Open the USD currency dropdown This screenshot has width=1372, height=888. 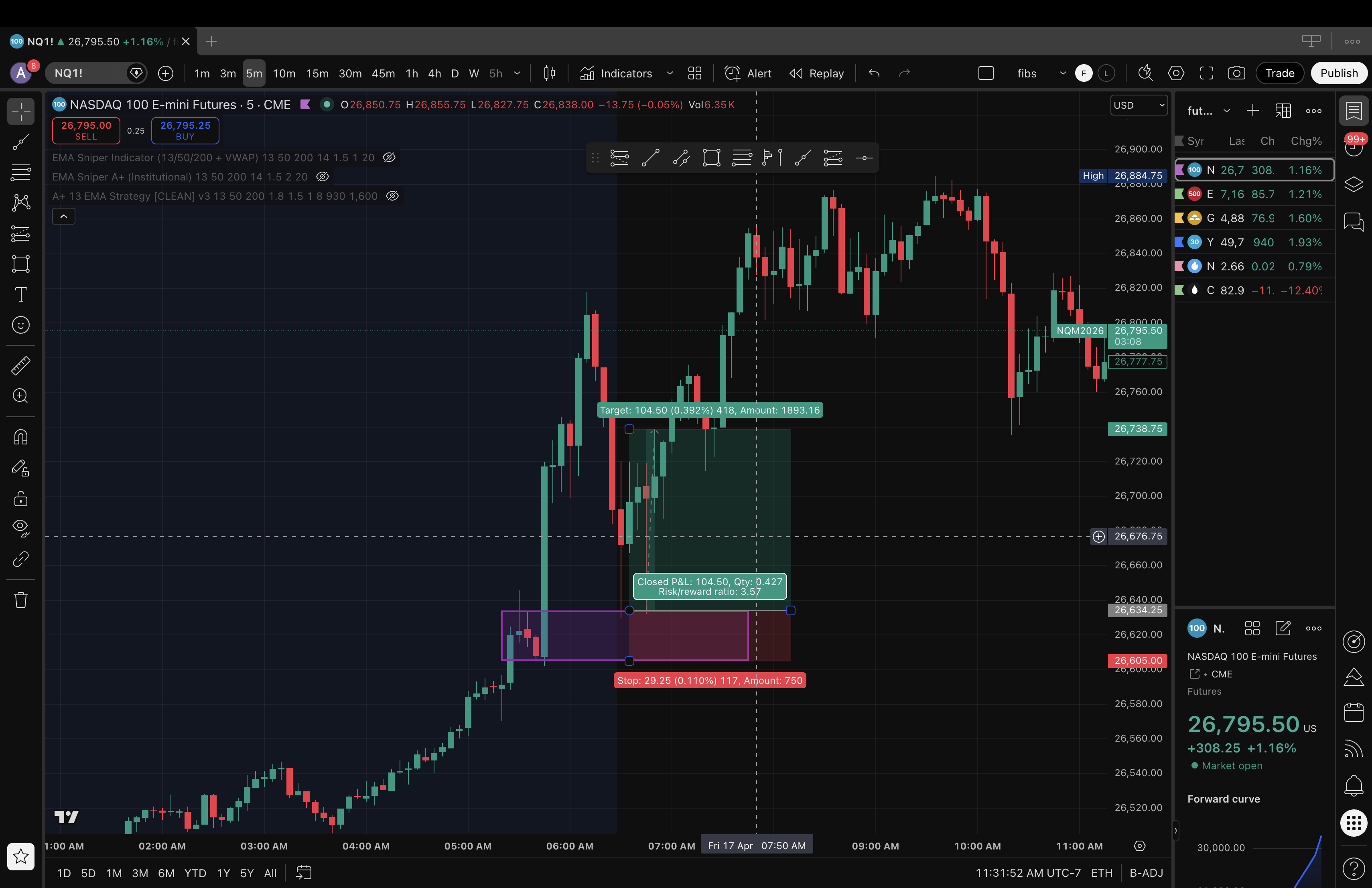(1139, 105)
